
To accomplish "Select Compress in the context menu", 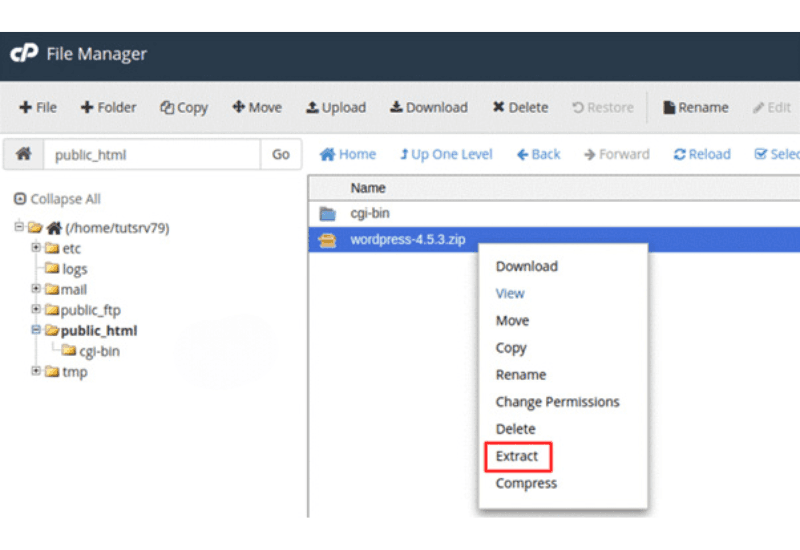I will (526, 483).
